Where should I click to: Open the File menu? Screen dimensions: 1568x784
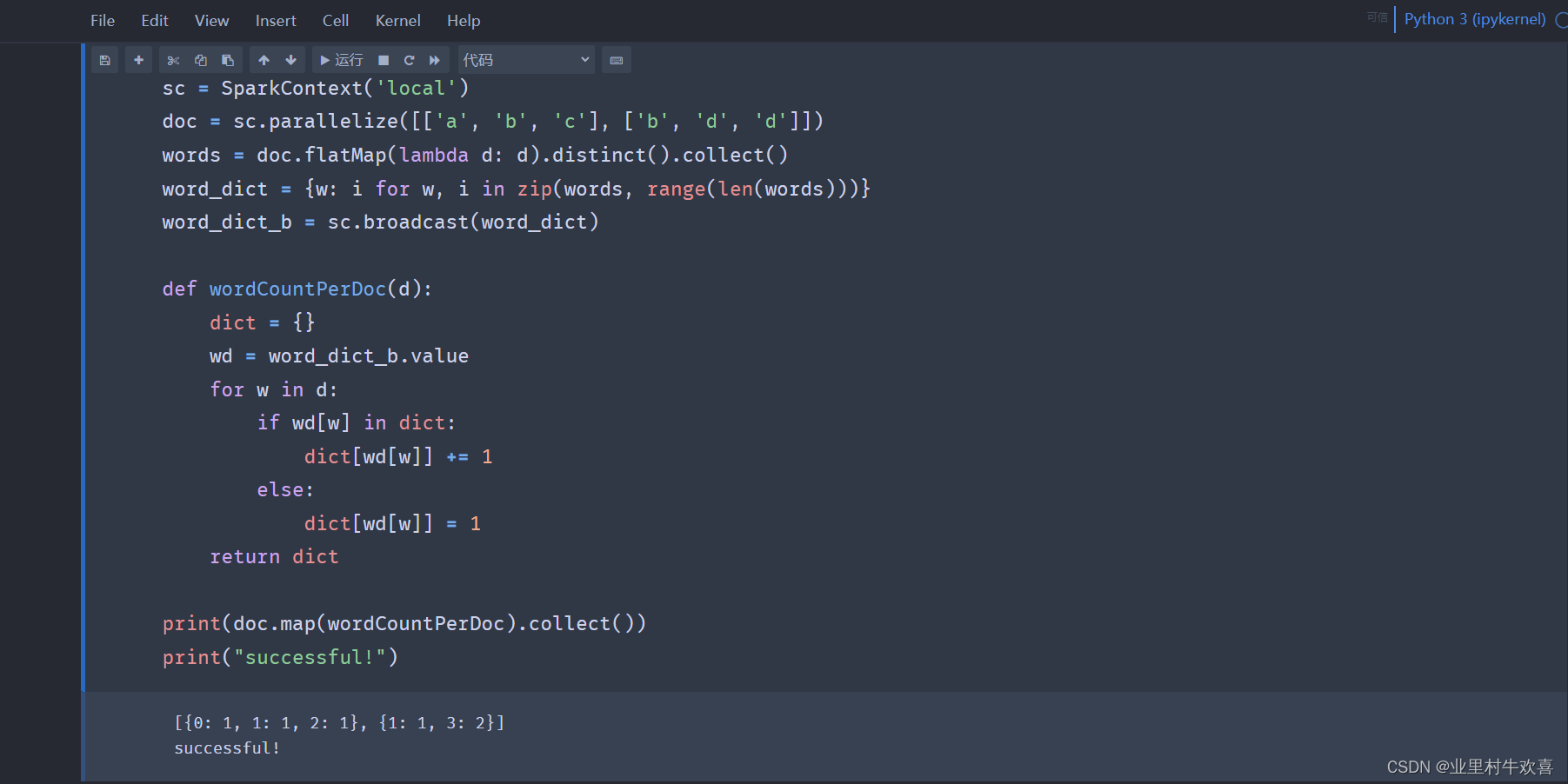tap(103, 21)
